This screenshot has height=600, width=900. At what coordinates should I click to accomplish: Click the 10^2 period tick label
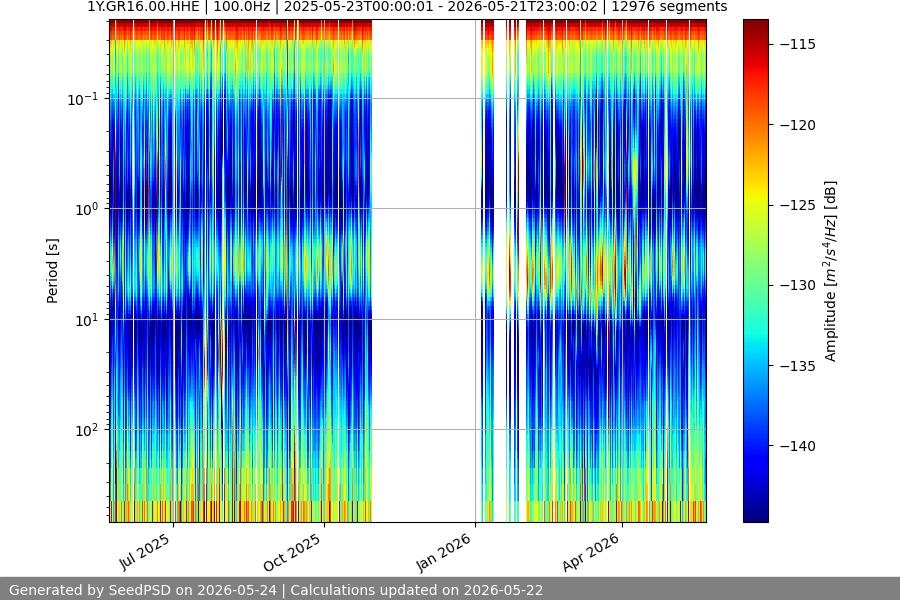(86, 430)
